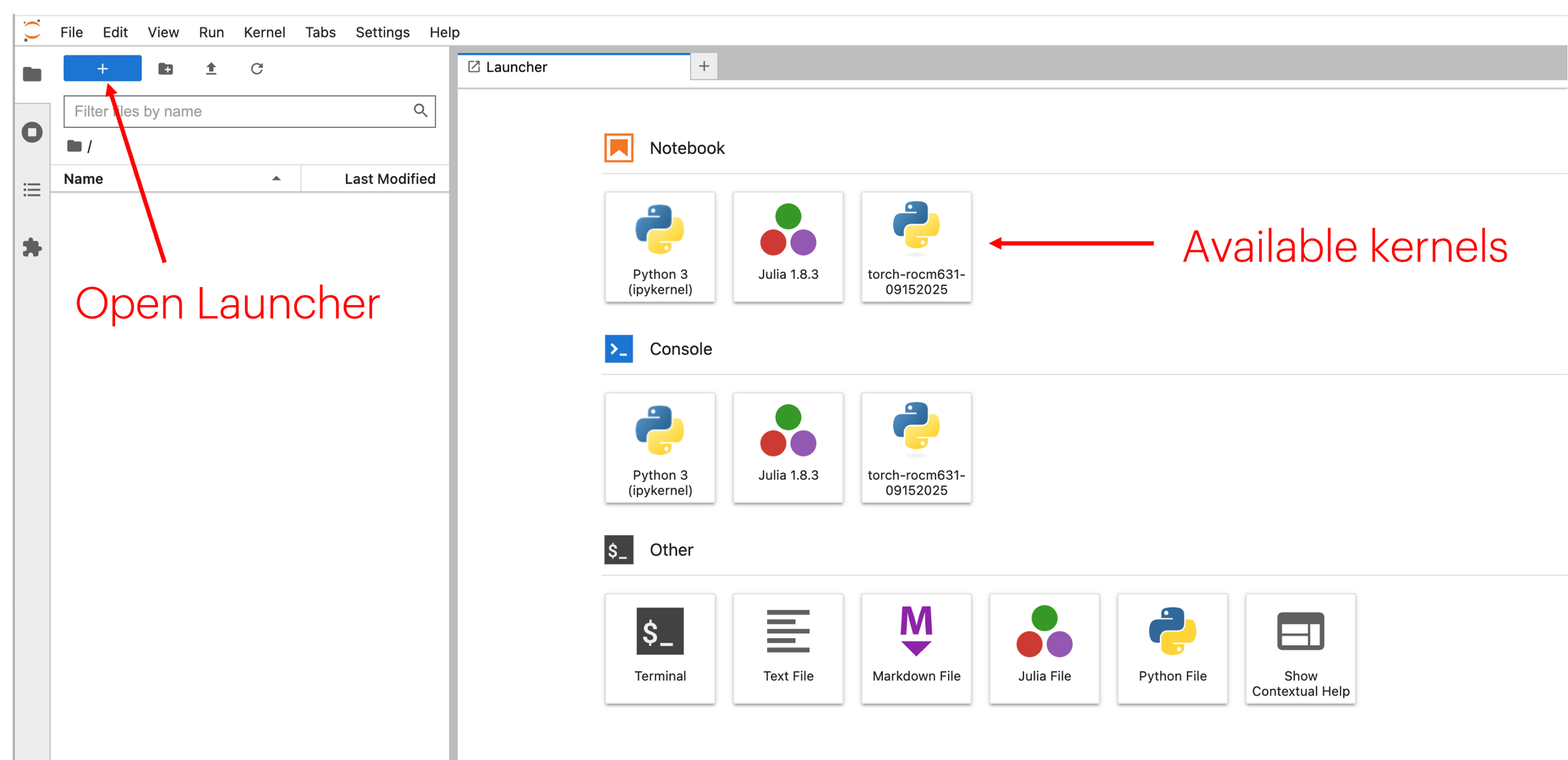Create a new Python File
This screenshot has height=760, width=1568.
click(1171, 648)
